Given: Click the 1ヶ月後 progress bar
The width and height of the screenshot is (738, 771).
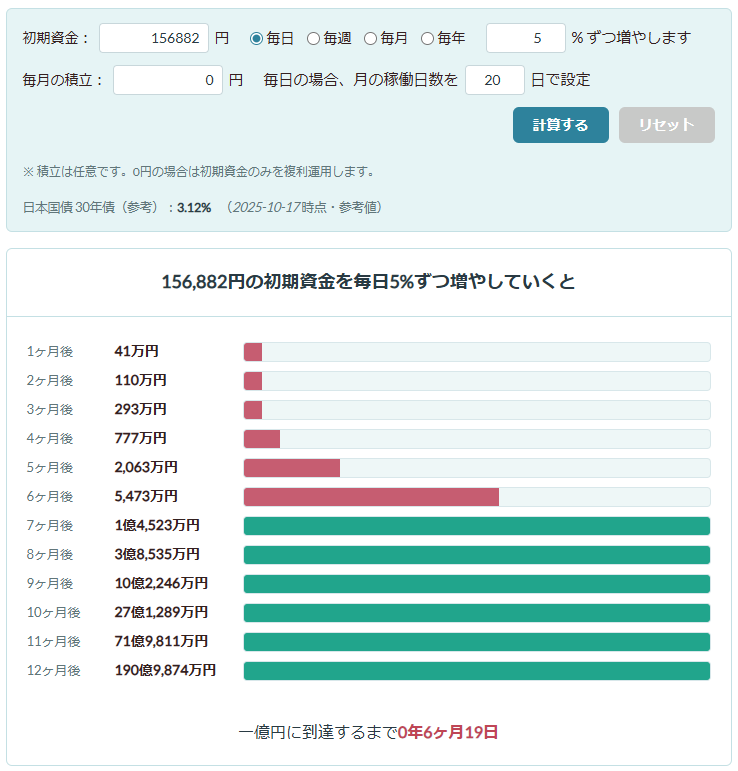Looking at the screenshot, I should (x=476, y=352).
